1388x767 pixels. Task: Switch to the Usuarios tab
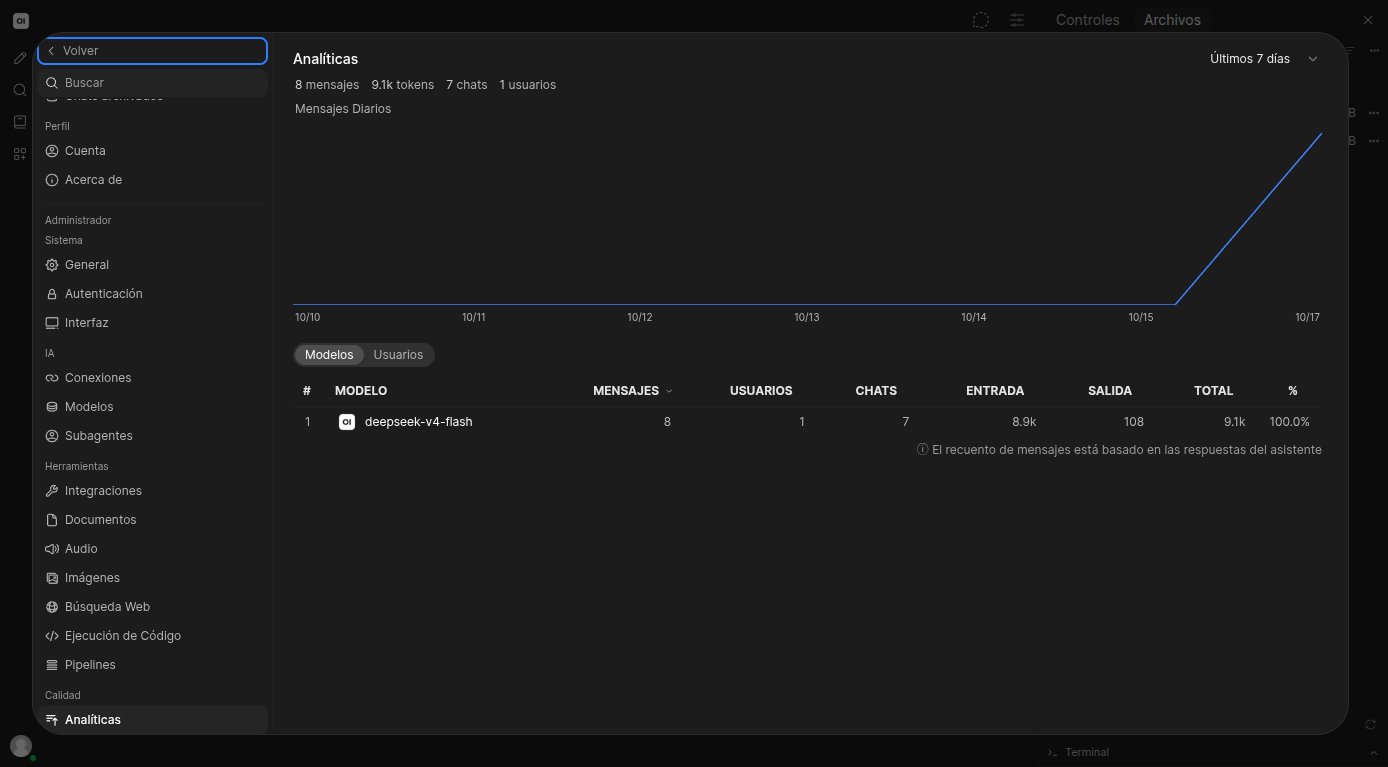[398, 355]
